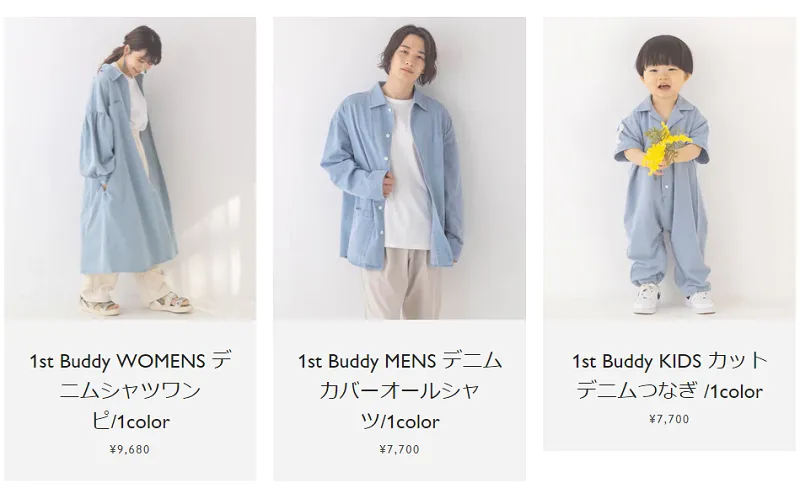
Task: Select the ¥7,700 price under MENS shirt
Action: [399, 449]
